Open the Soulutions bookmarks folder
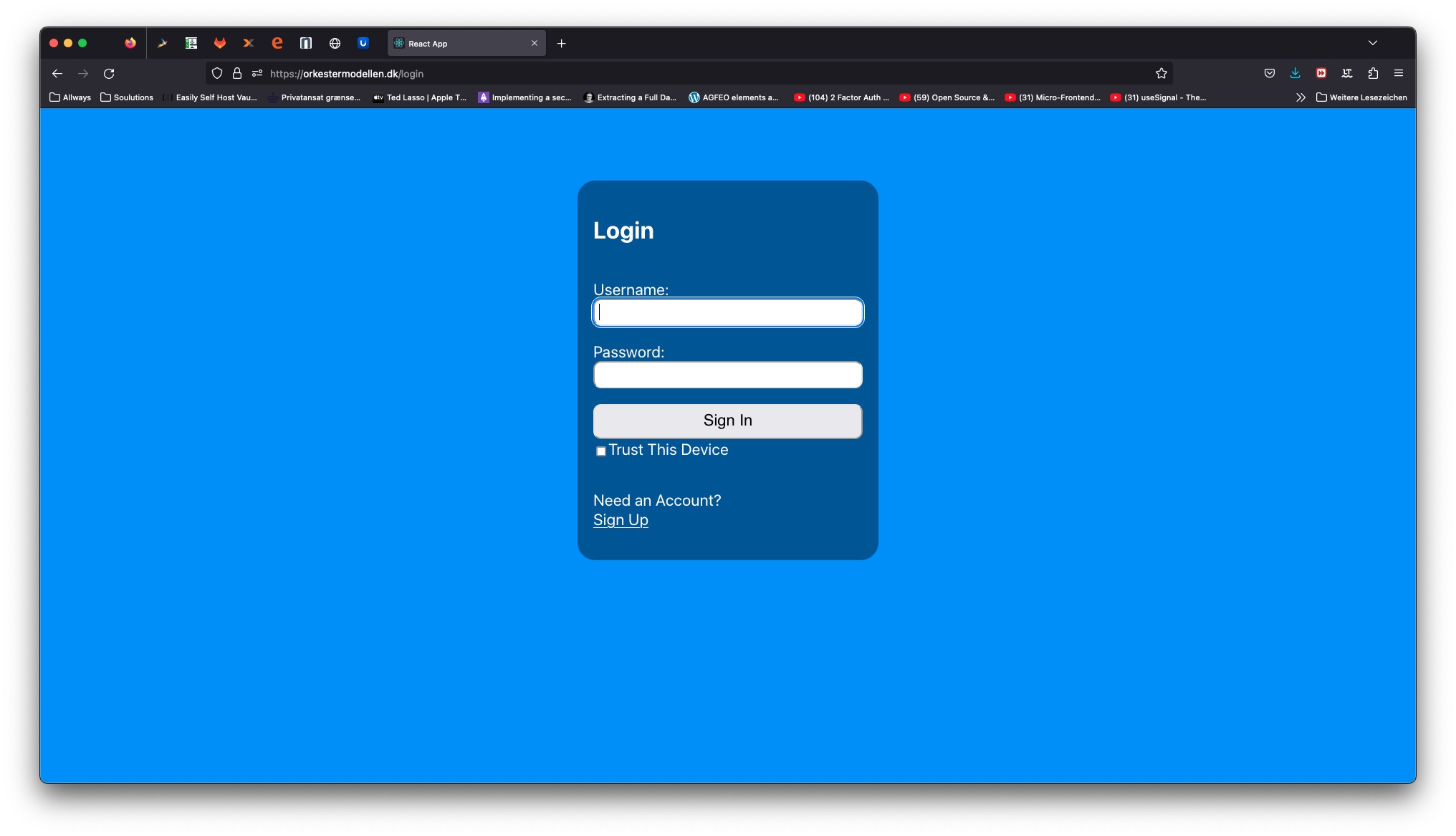The image size is (1456, 836). point(127,97)
